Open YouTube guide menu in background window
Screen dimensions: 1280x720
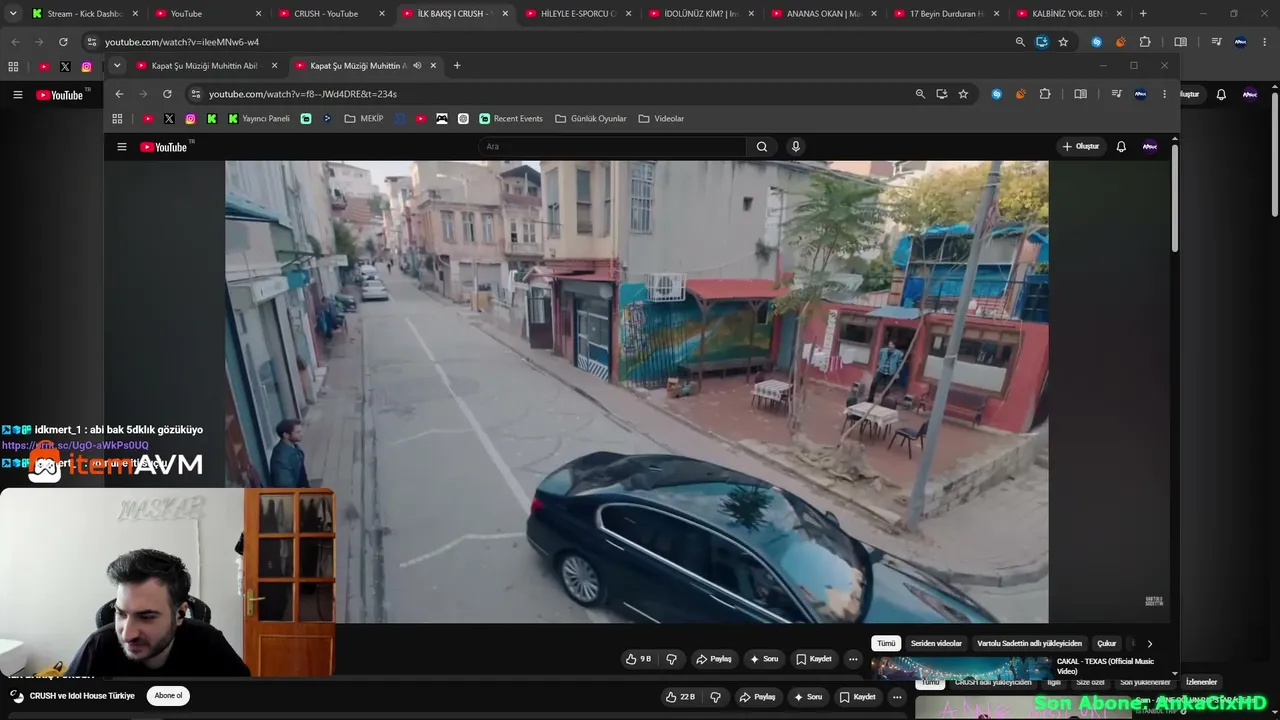click(x=17, y=95)
